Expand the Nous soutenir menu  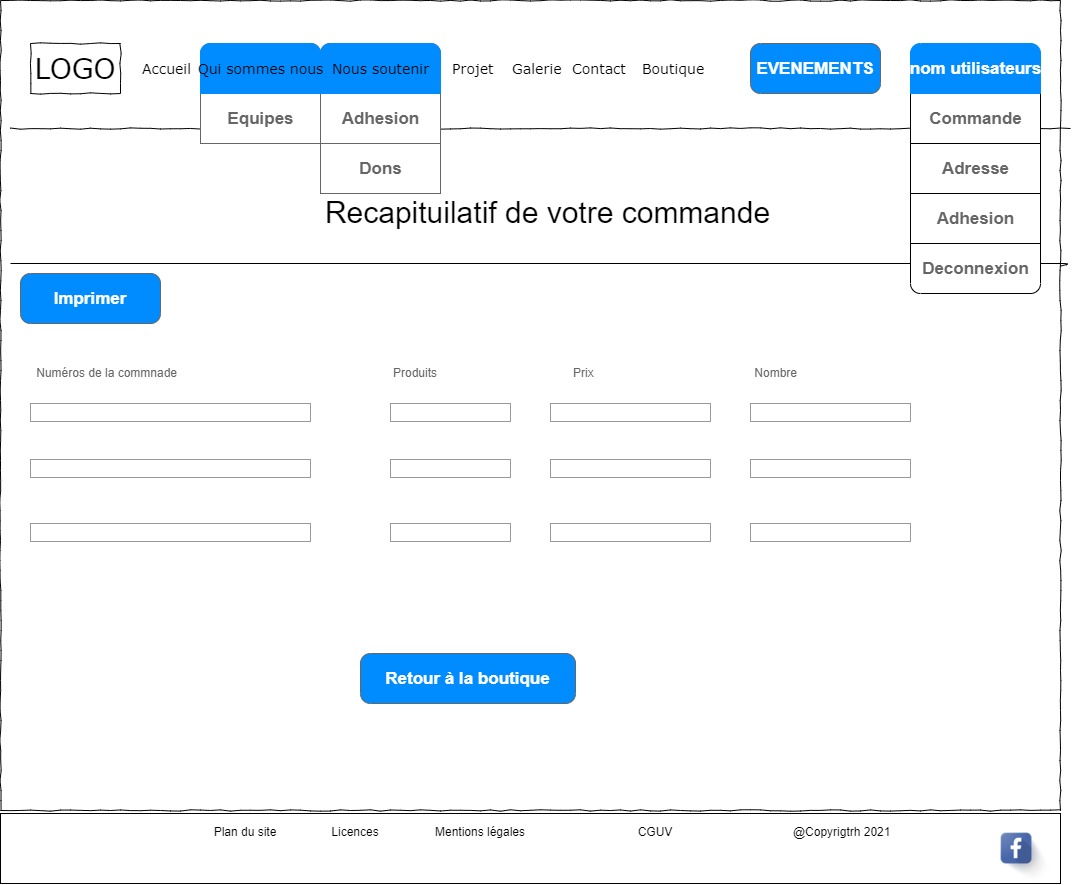coord(380,69)
